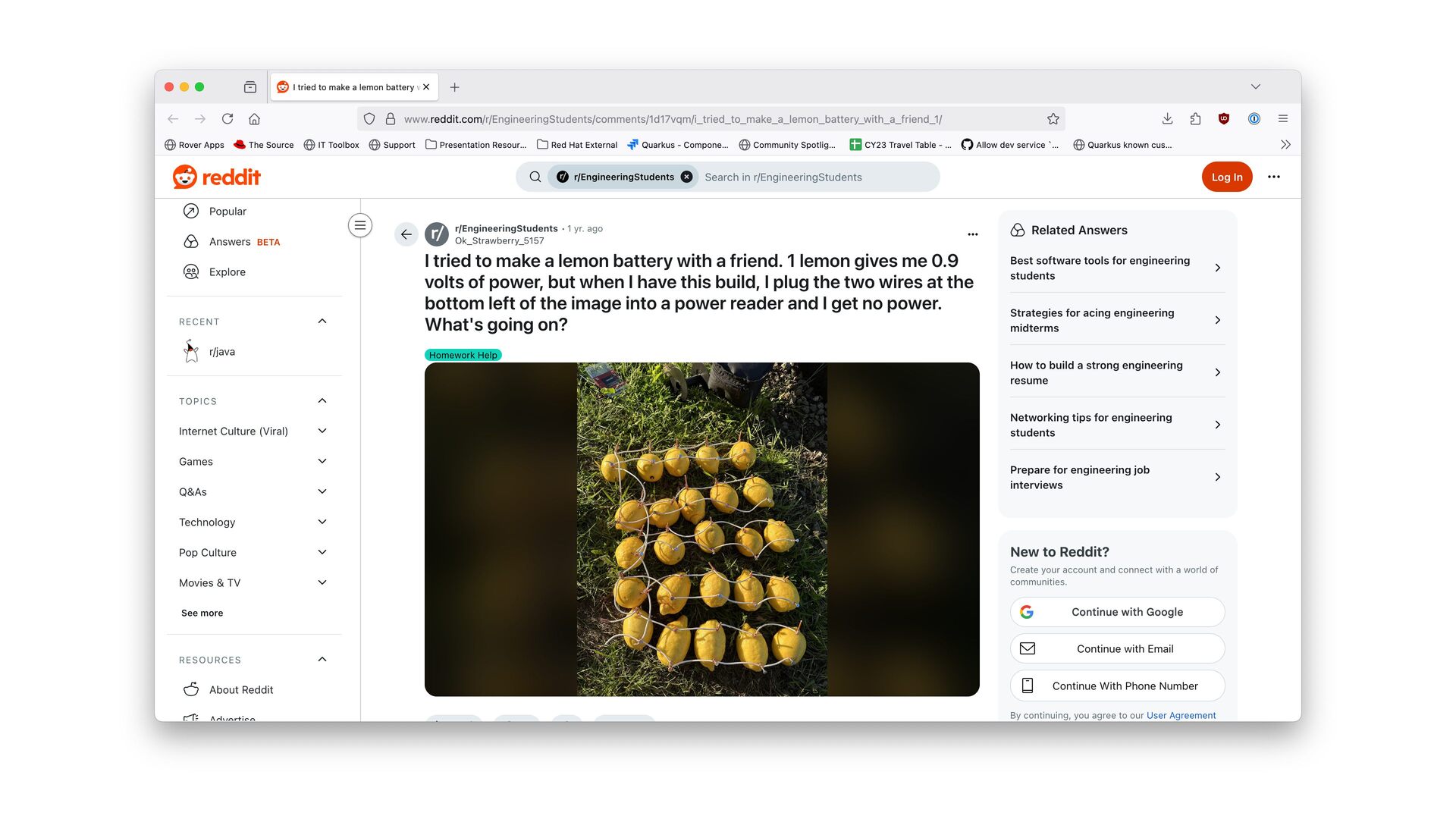Remove r/EngineeringStudents search filter chip
Screen dimensions: 1456x819
pyautogui.click(x=686, y=177)
